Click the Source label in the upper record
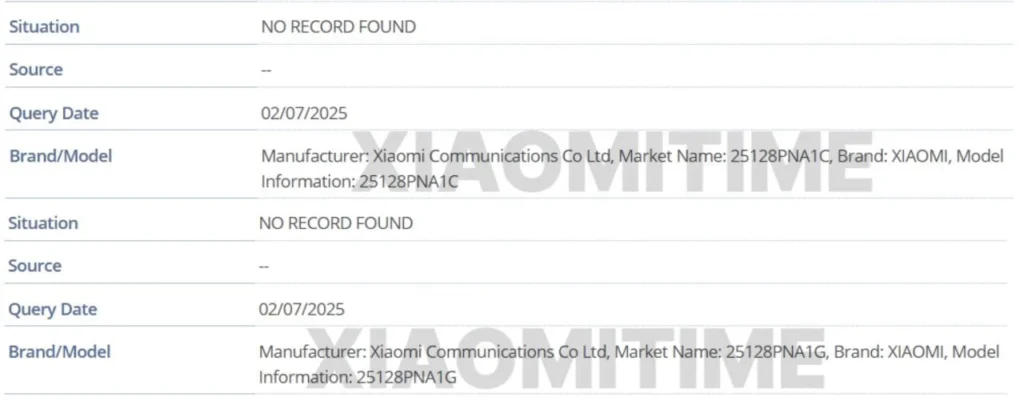Viewport: 1024px width, 401px height. pos(36,70)
